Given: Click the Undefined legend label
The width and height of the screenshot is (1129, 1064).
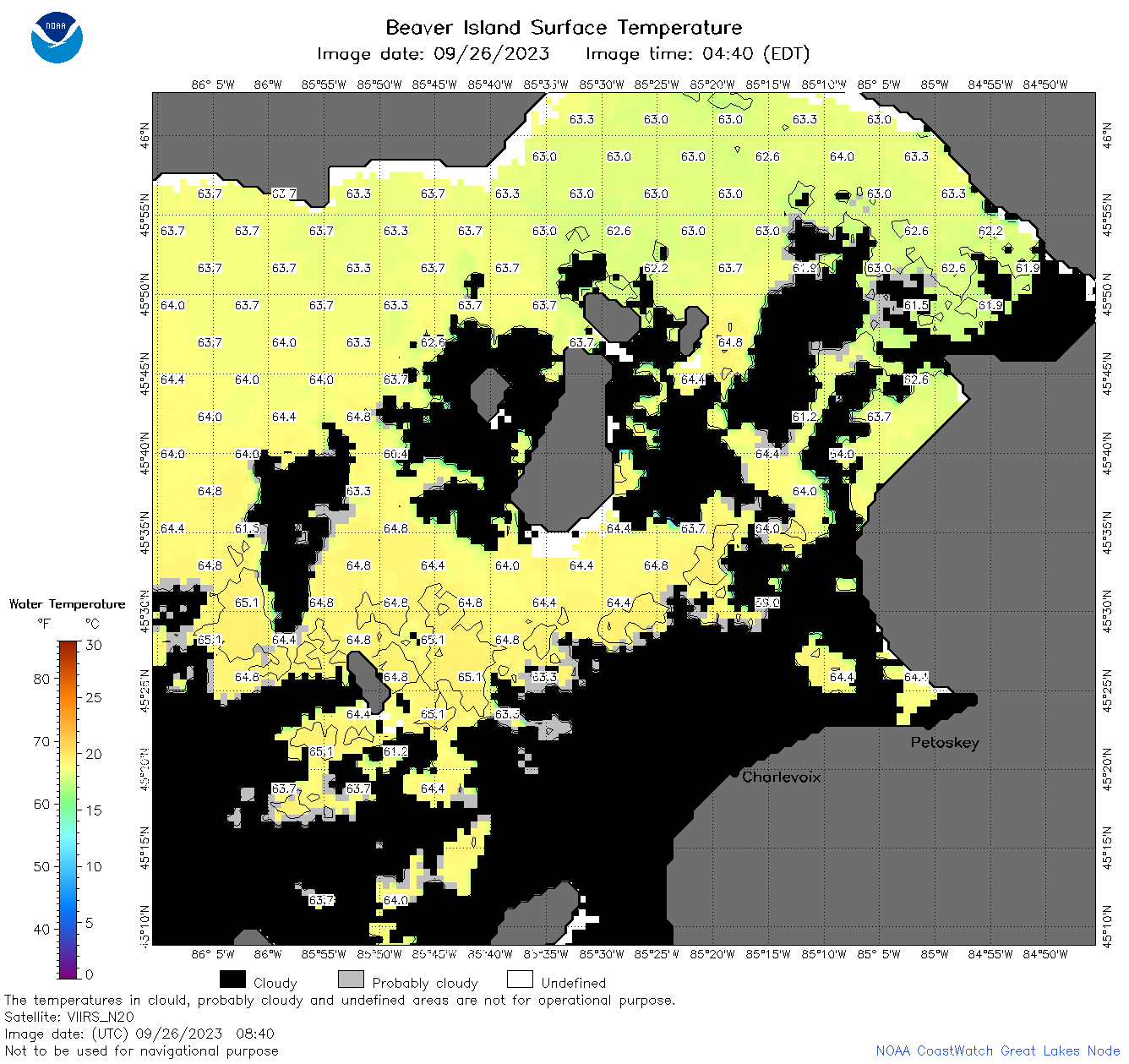Looking at the screenshot, I should [574, 983].
